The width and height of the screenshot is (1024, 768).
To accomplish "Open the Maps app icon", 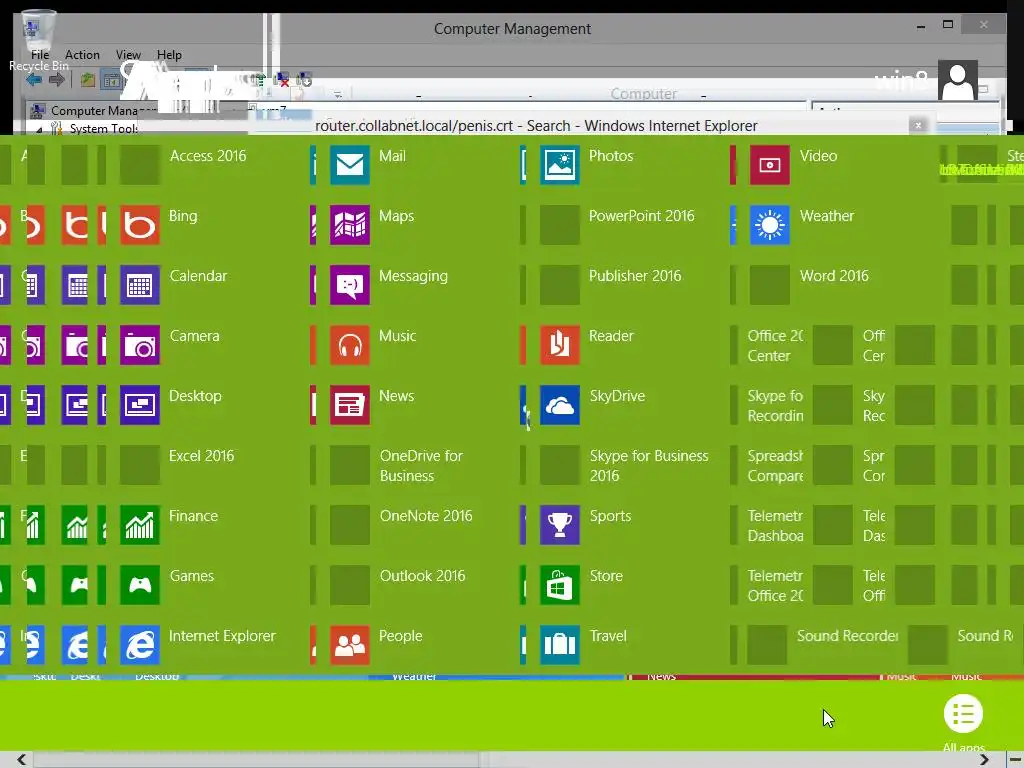I will (349, 225).
